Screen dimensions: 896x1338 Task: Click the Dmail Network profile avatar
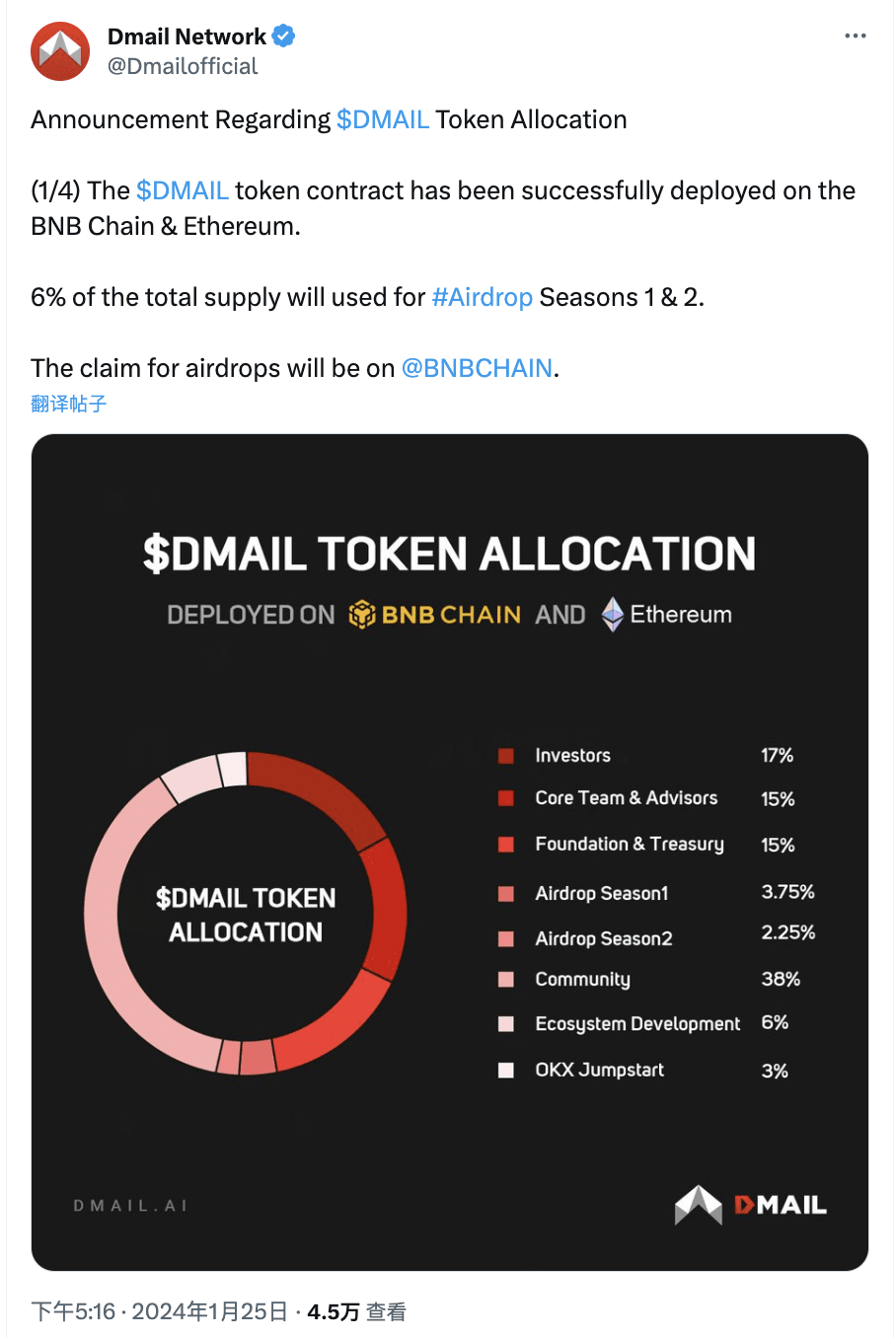[59, 50]
